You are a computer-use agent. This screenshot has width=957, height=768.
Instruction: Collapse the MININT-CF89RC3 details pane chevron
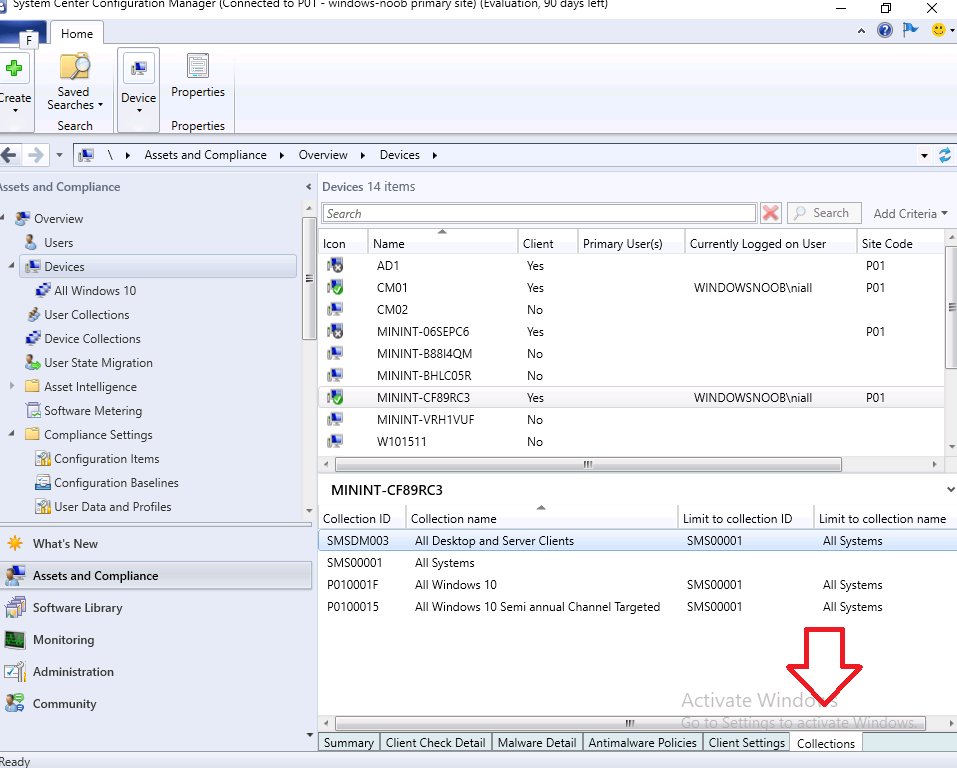click(x=950, y=490)
